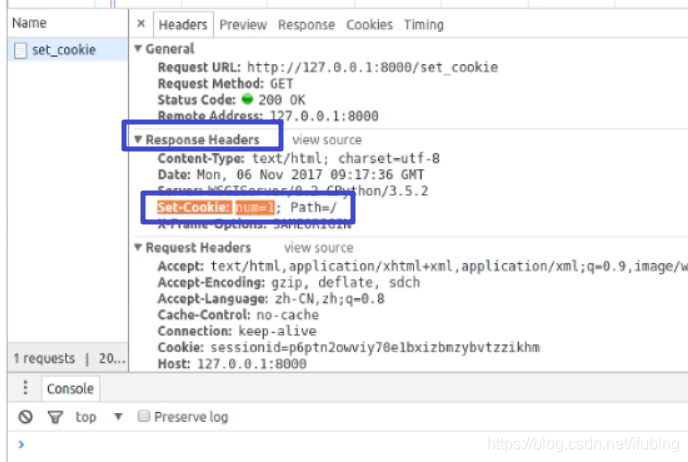This screenshot has width=688, height=462.
Task: Open the Cookies tab
Action: point(369,25)
